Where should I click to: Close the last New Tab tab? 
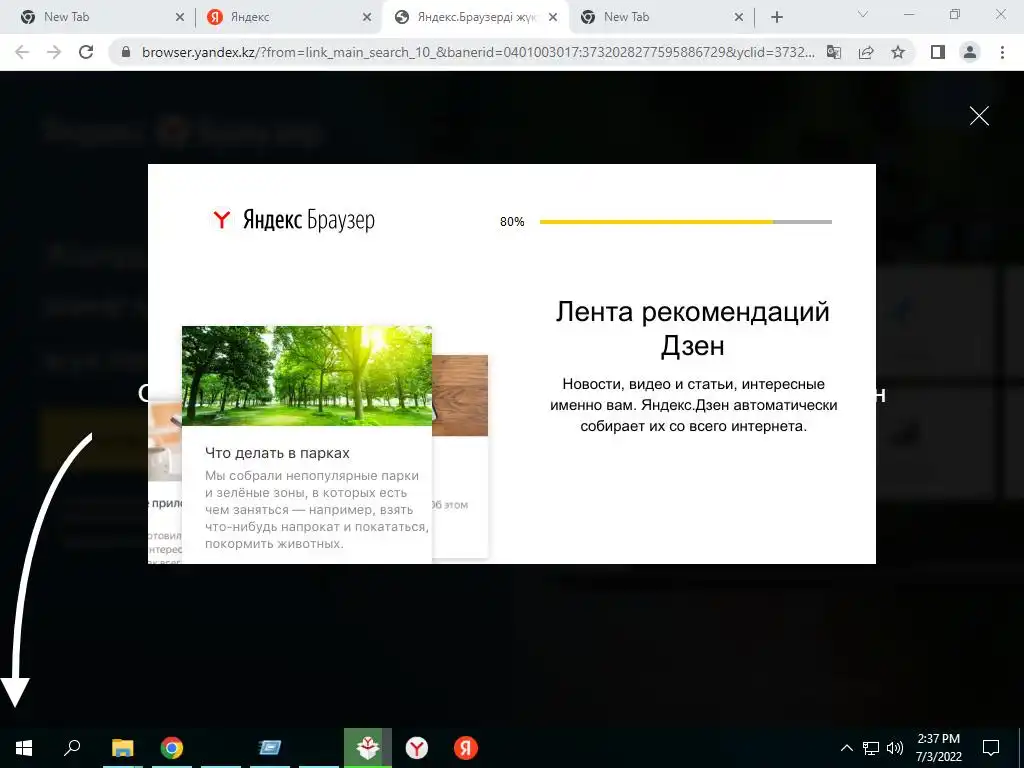[x=739, y=18]
